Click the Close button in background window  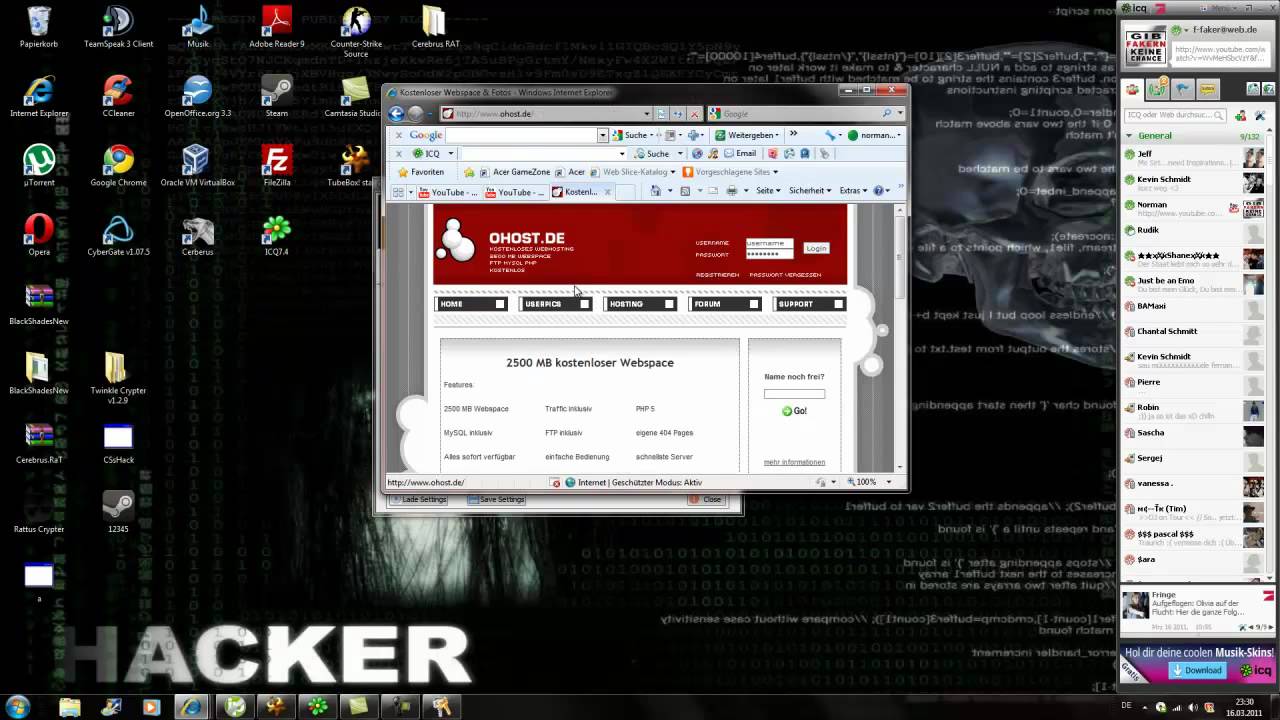point(705,499)
